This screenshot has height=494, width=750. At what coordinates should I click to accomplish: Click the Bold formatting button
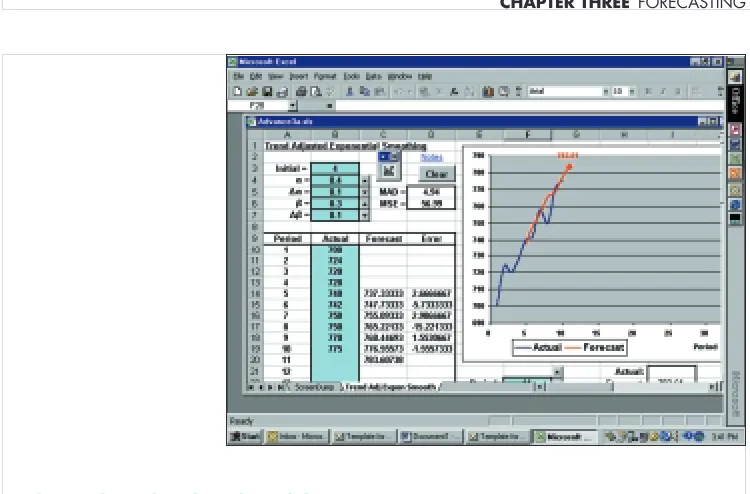click(x=649, y=91)
